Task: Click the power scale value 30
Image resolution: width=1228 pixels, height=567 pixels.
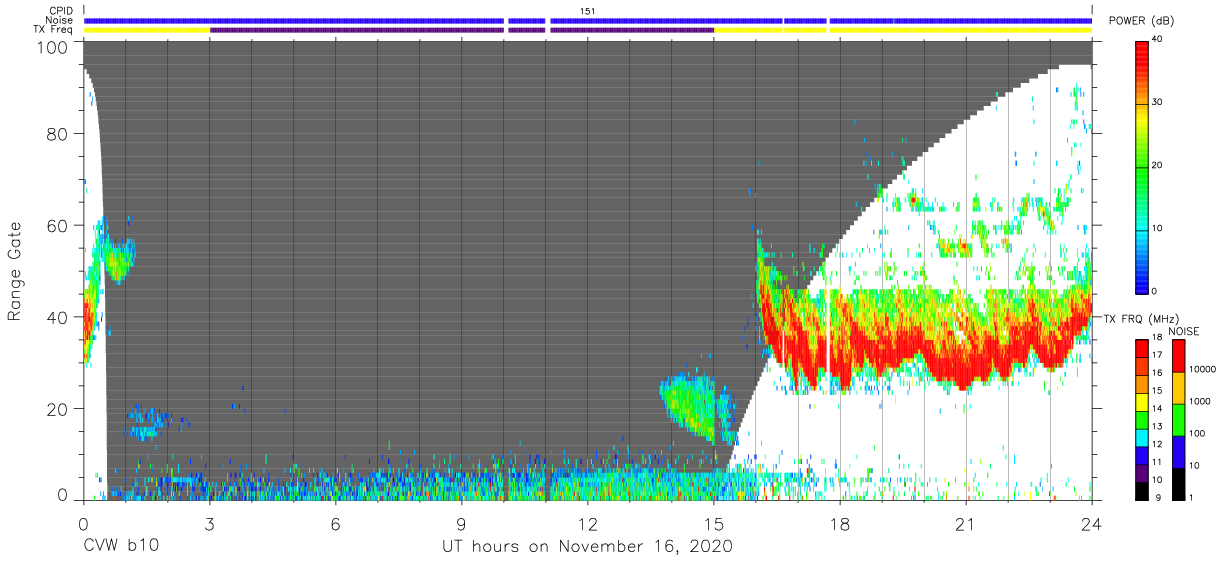Action: click(x=1158, y=102)
